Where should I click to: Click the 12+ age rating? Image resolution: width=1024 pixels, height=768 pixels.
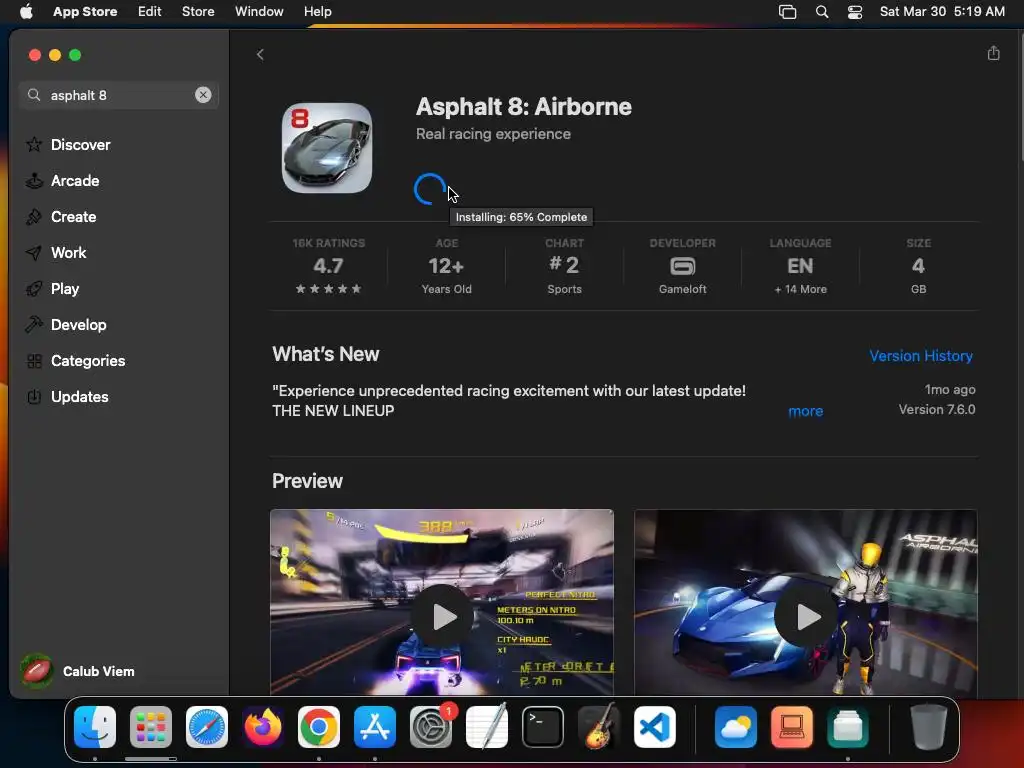(447, 265)
